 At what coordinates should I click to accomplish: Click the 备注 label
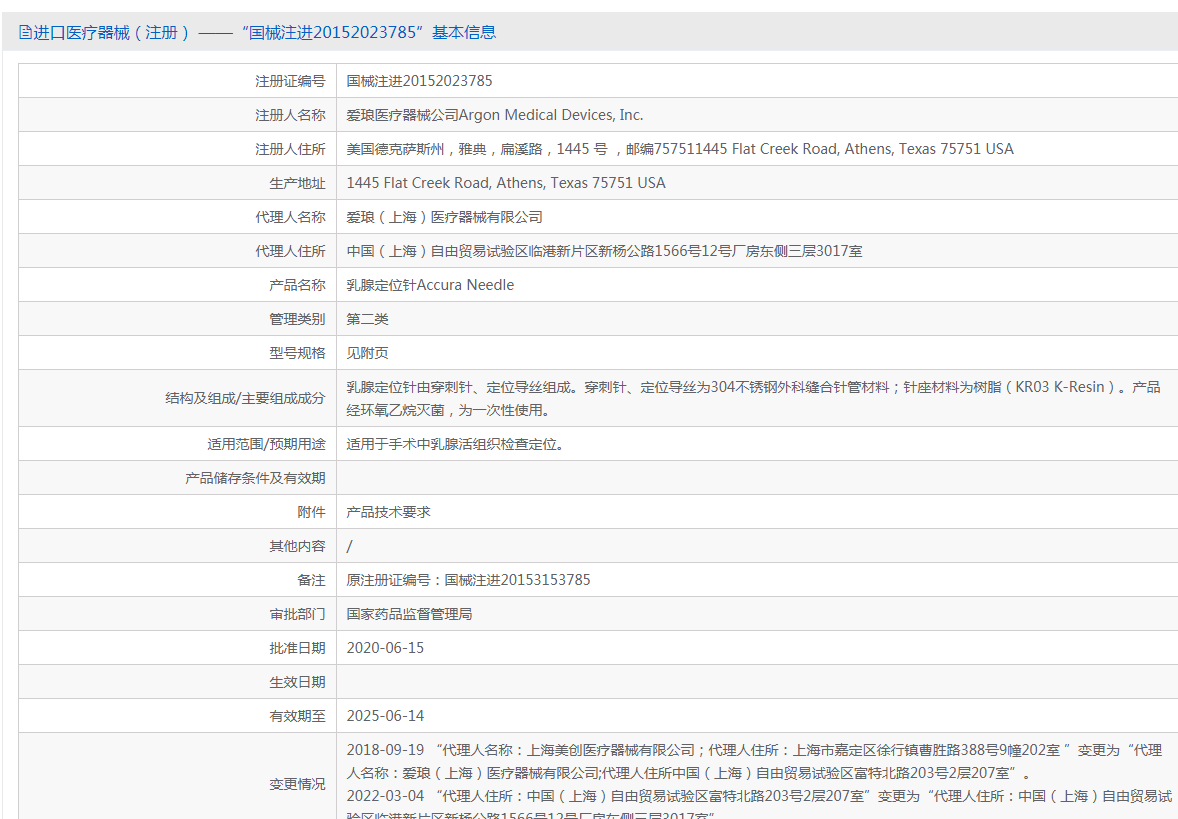point(311,580)
